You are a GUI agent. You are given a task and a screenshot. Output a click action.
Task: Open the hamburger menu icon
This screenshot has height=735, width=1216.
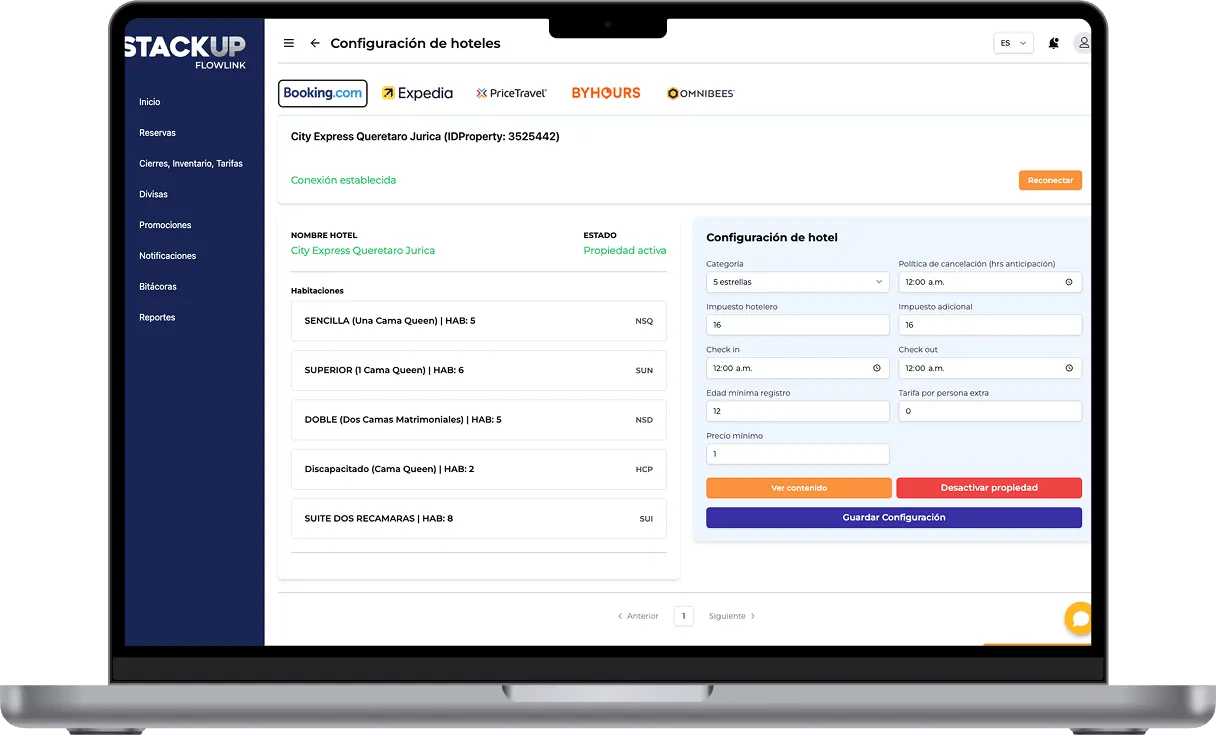tap(289, 43)
